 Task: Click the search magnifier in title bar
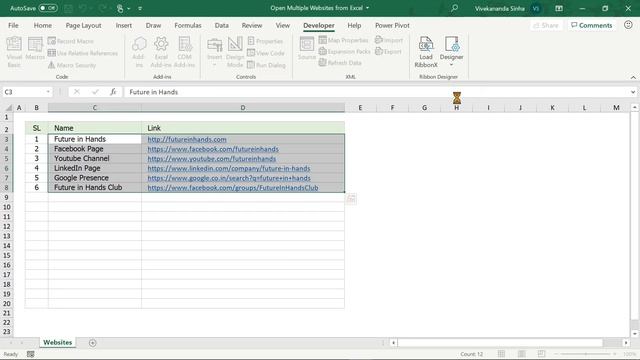tap(454, 8)
